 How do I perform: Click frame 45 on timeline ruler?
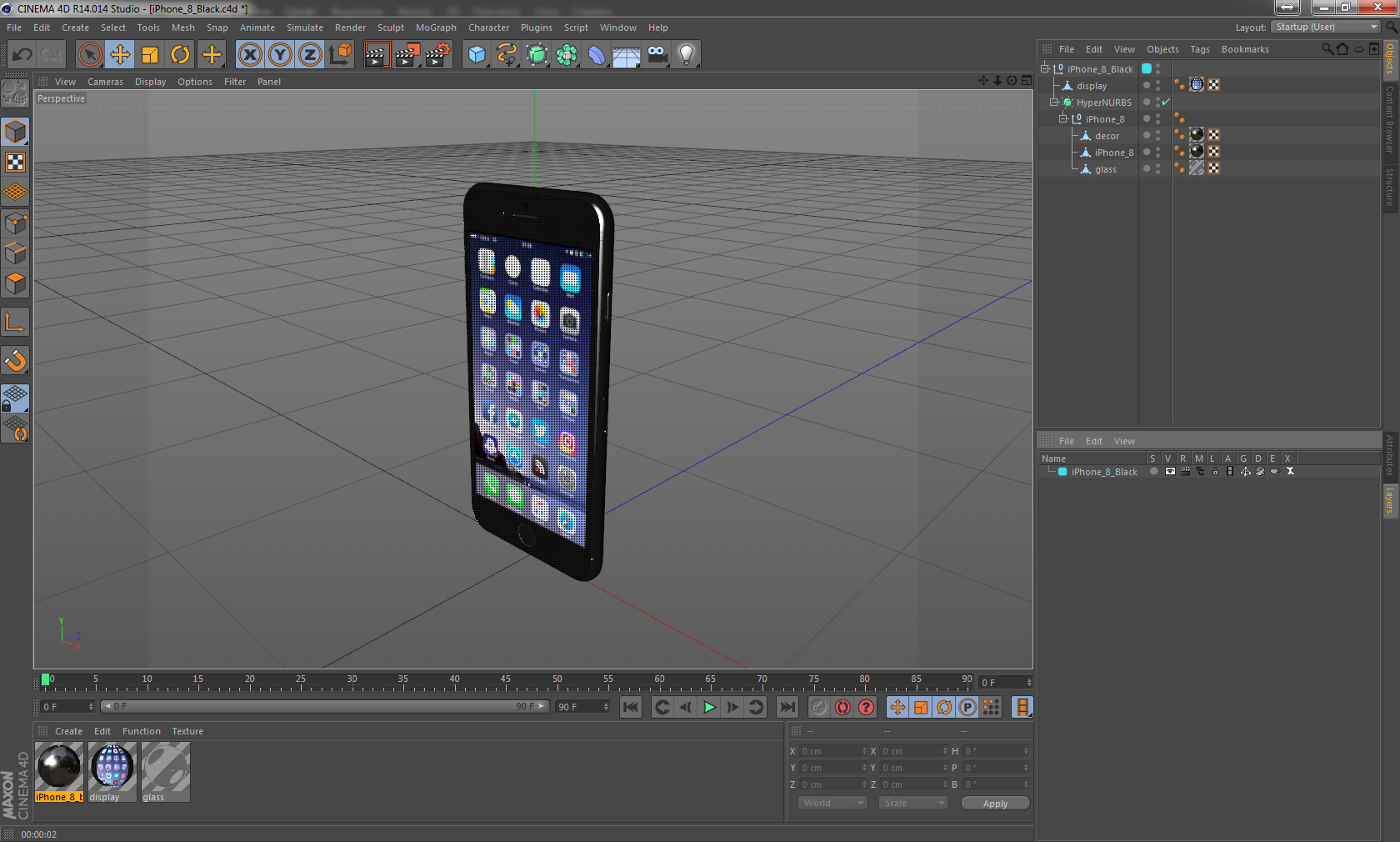coord(454,681)
